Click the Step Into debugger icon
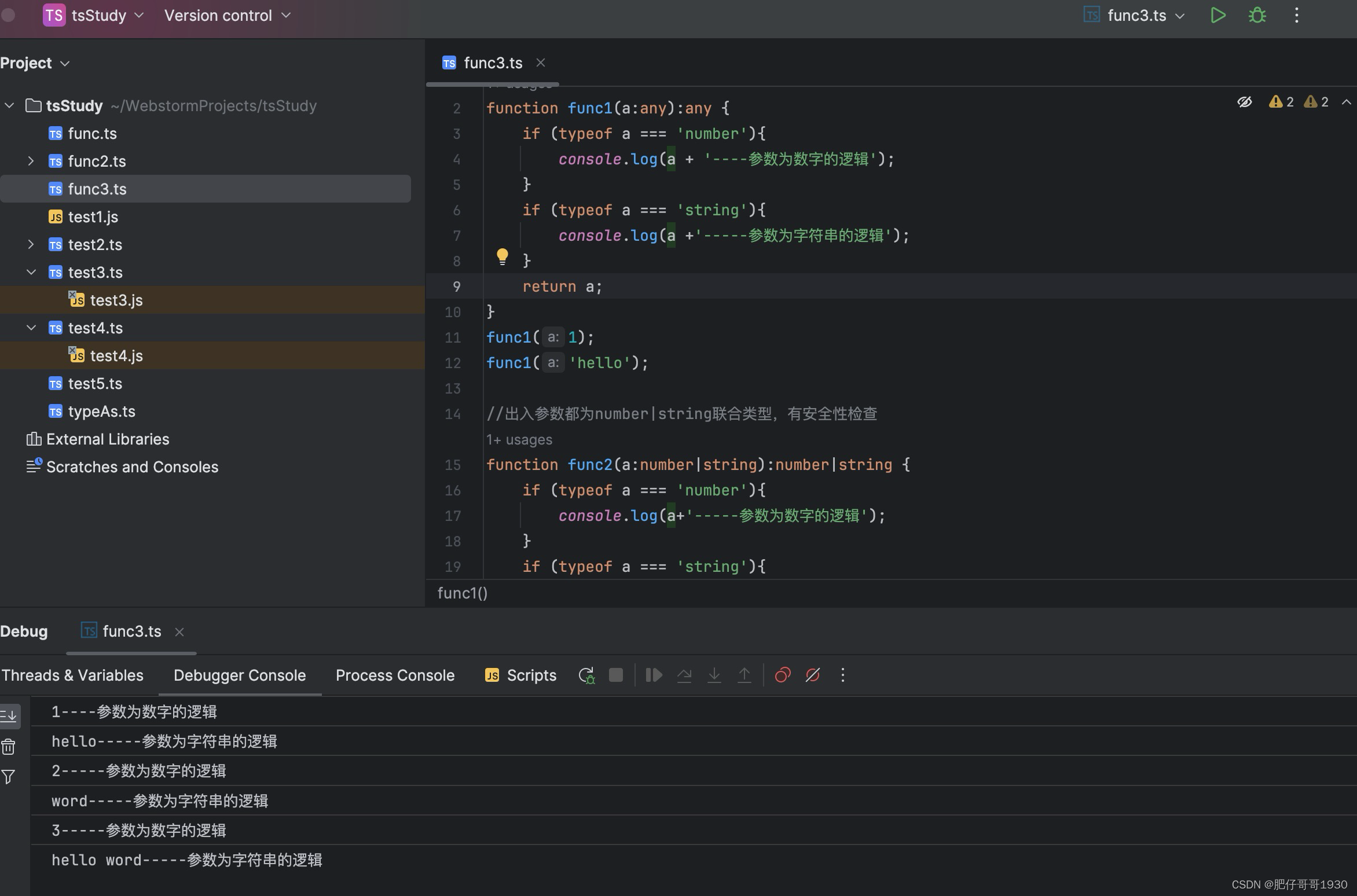The width and height of the screenshot is (1357, 896). click(714, 675)
